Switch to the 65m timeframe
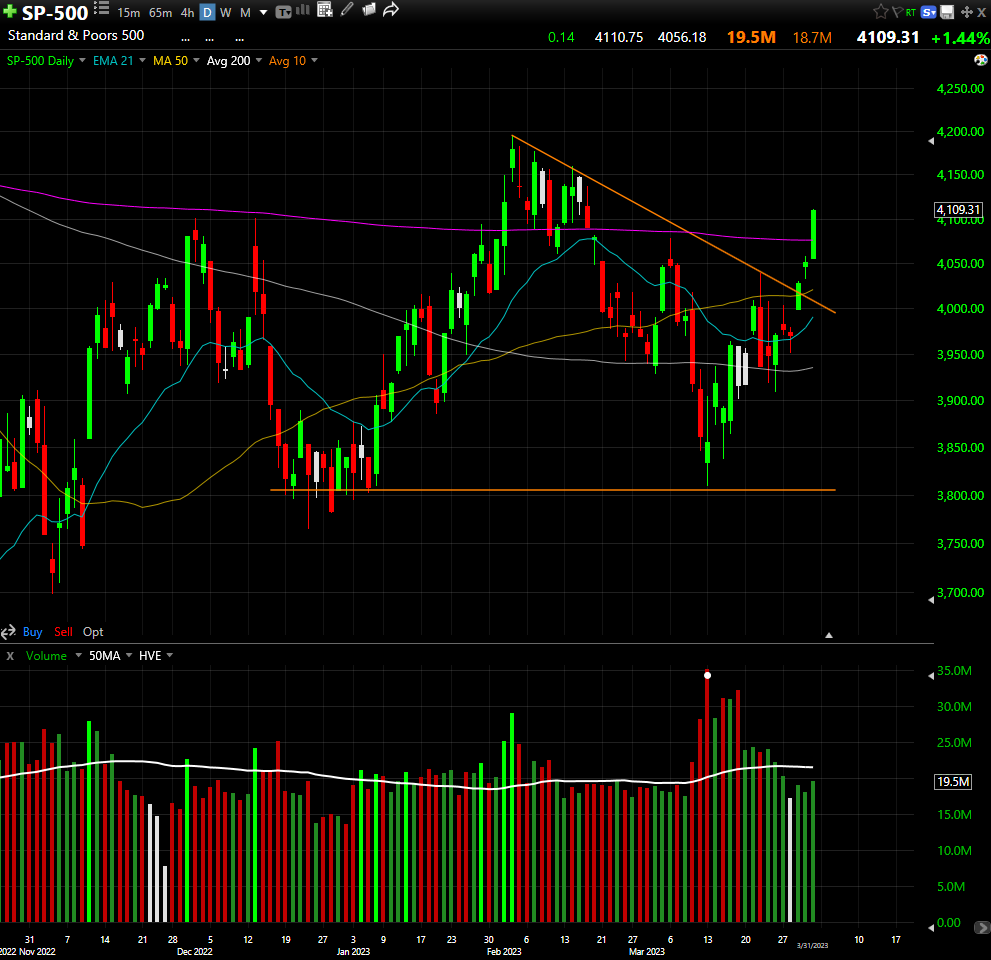Viewport: 991px width, 960px height. click(x=161, y=13)
